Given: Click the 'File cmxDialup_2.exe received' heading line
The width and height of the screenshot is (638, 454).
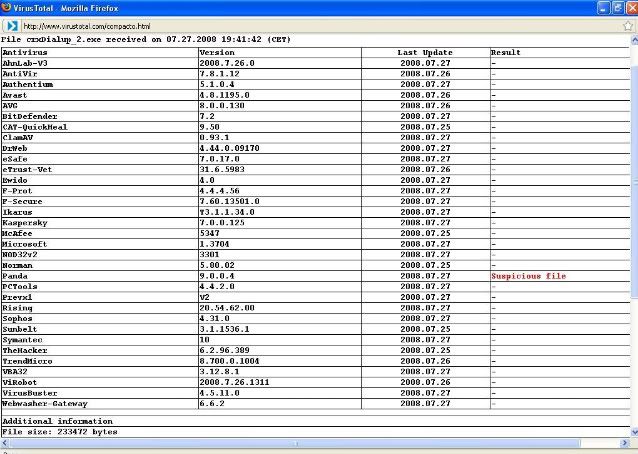Looking at the screenshot, I should (146, 39).
